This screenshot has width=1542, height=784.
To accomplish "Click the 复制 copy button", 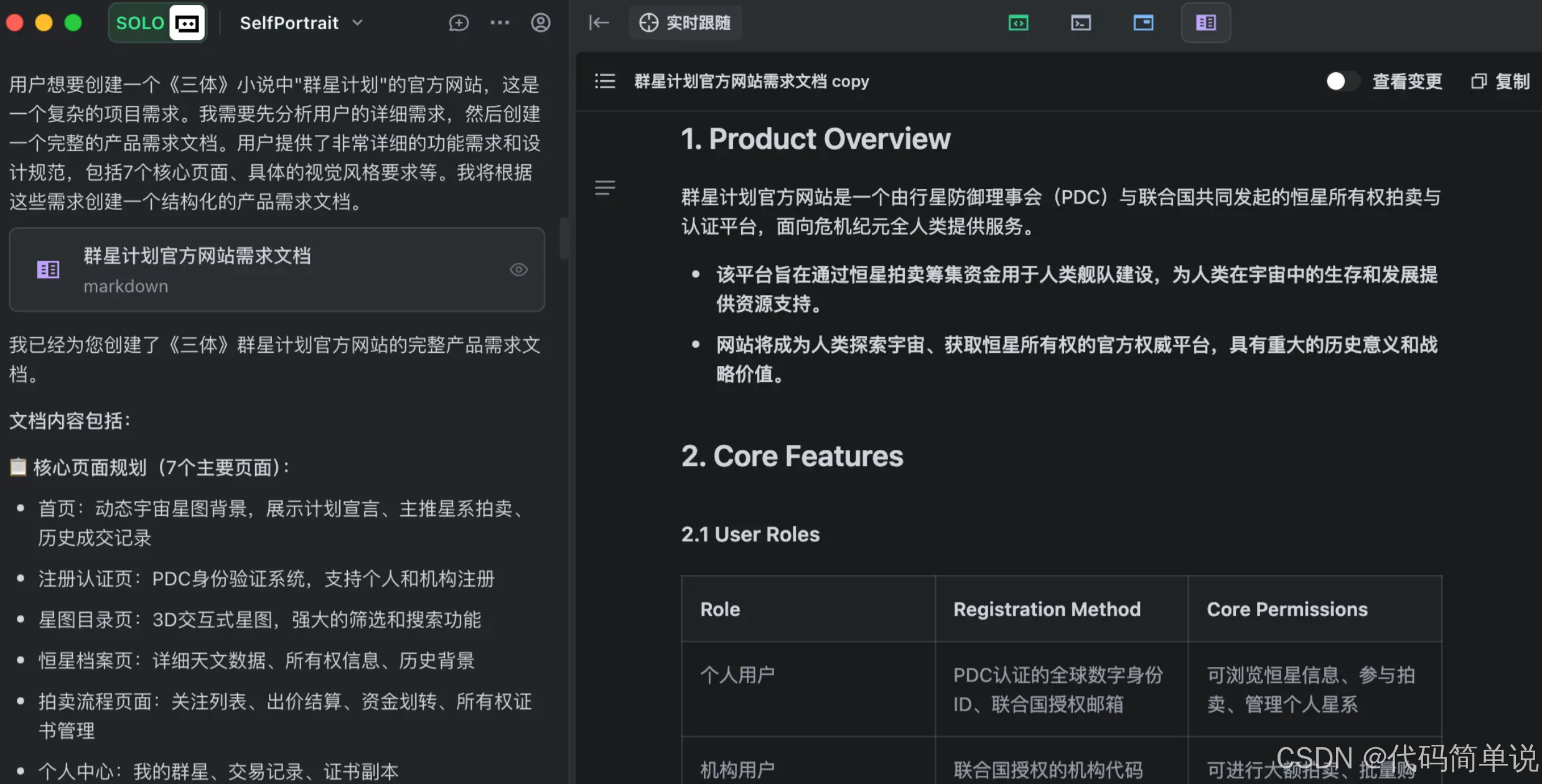I will [x=1500, y=82].
